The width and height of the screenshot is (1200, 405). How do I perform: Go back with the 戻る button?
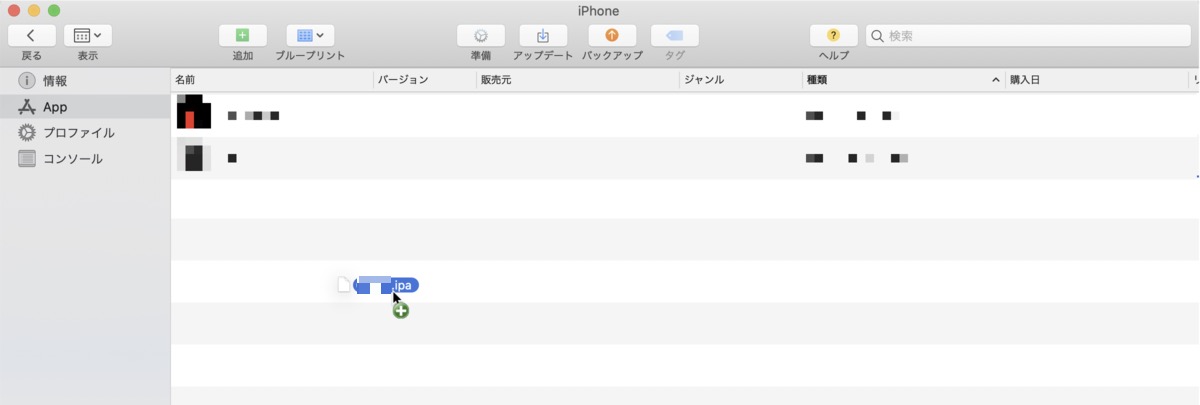(32, 36)
